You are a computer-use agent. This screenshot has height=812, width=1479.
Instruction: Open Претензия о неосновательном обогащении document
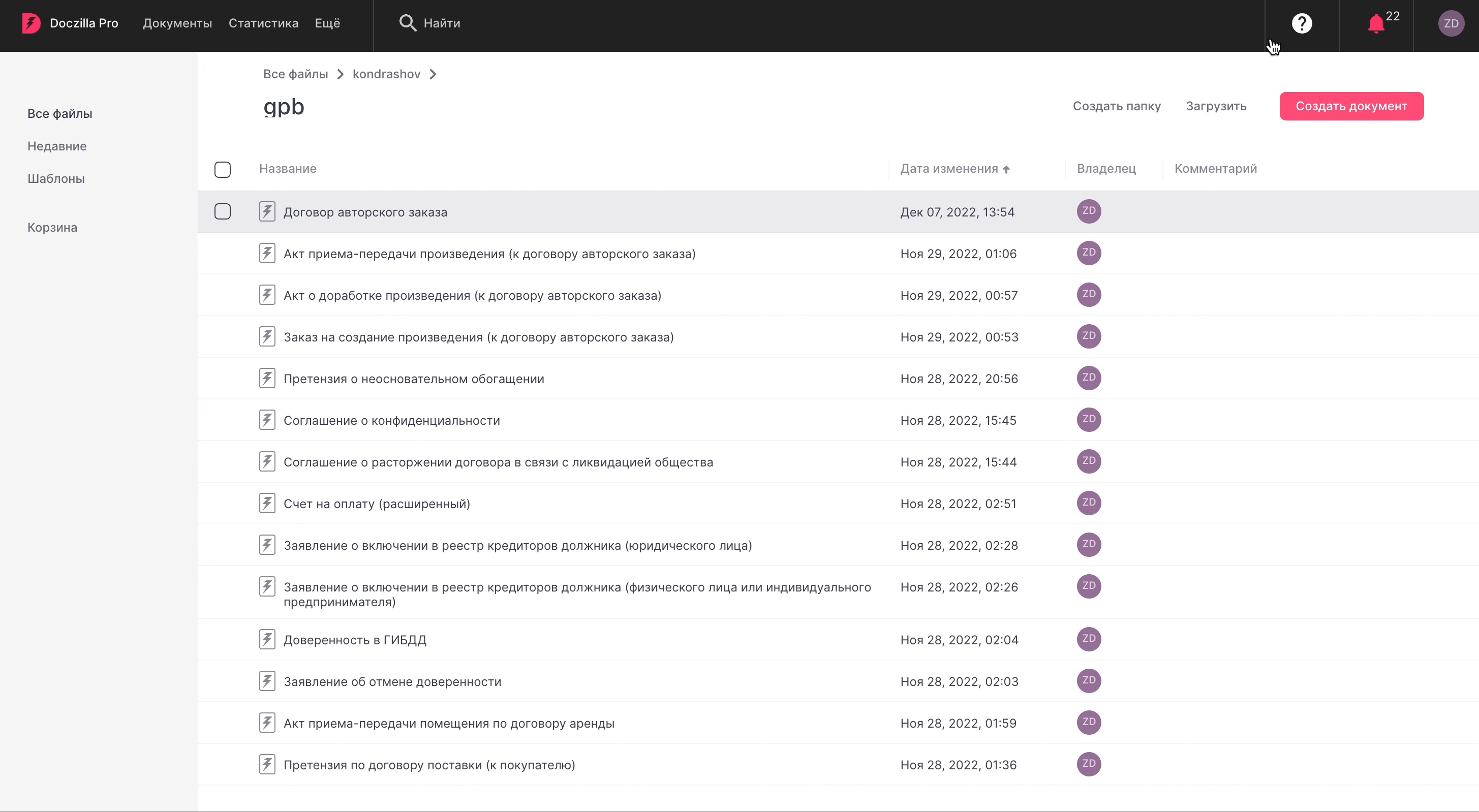coord(414,379)
